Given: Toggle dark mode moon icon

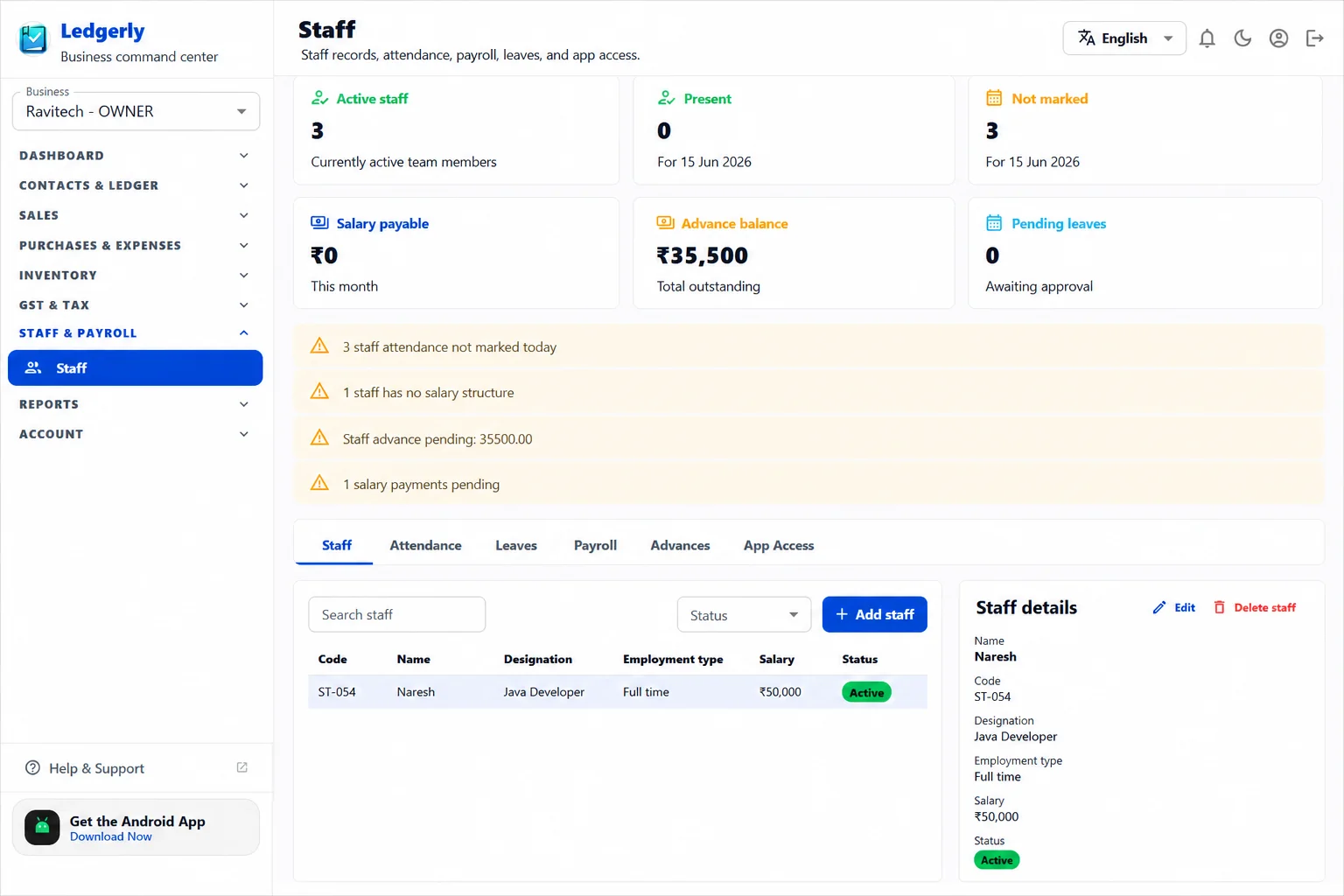Looking at the screenshot, I should (x=1242, y=38).
